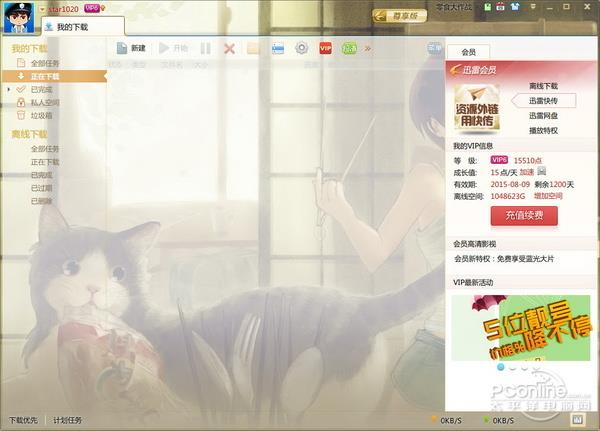Click the small gray icon next to 加速
Screen dimensions: 600x431
pos(541,171)
